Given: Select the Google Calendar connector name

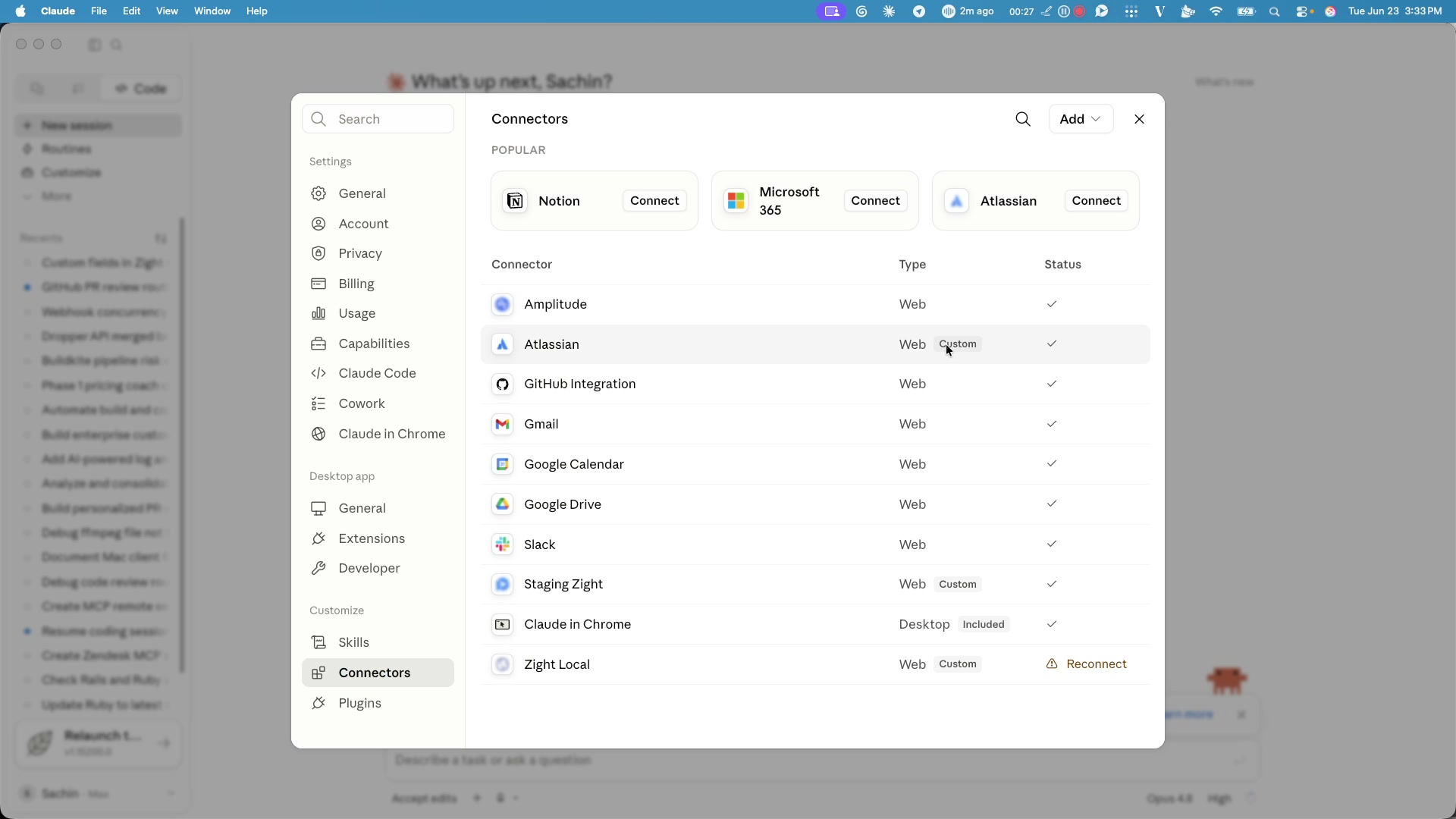Looking at the screenshot, I should (574, 464).
